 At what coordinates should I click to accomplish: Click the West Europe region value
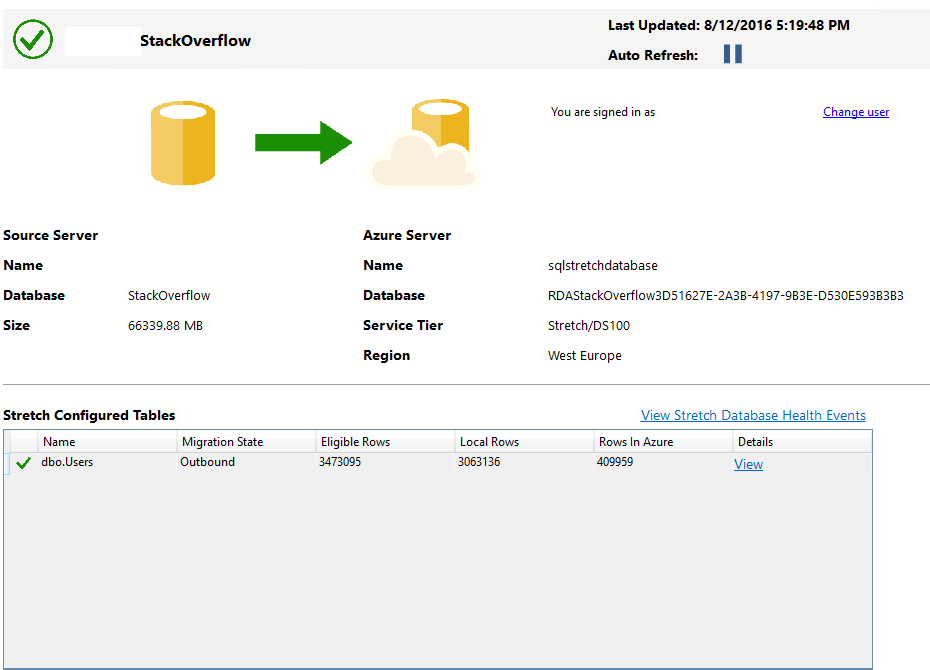pos(585,355)
